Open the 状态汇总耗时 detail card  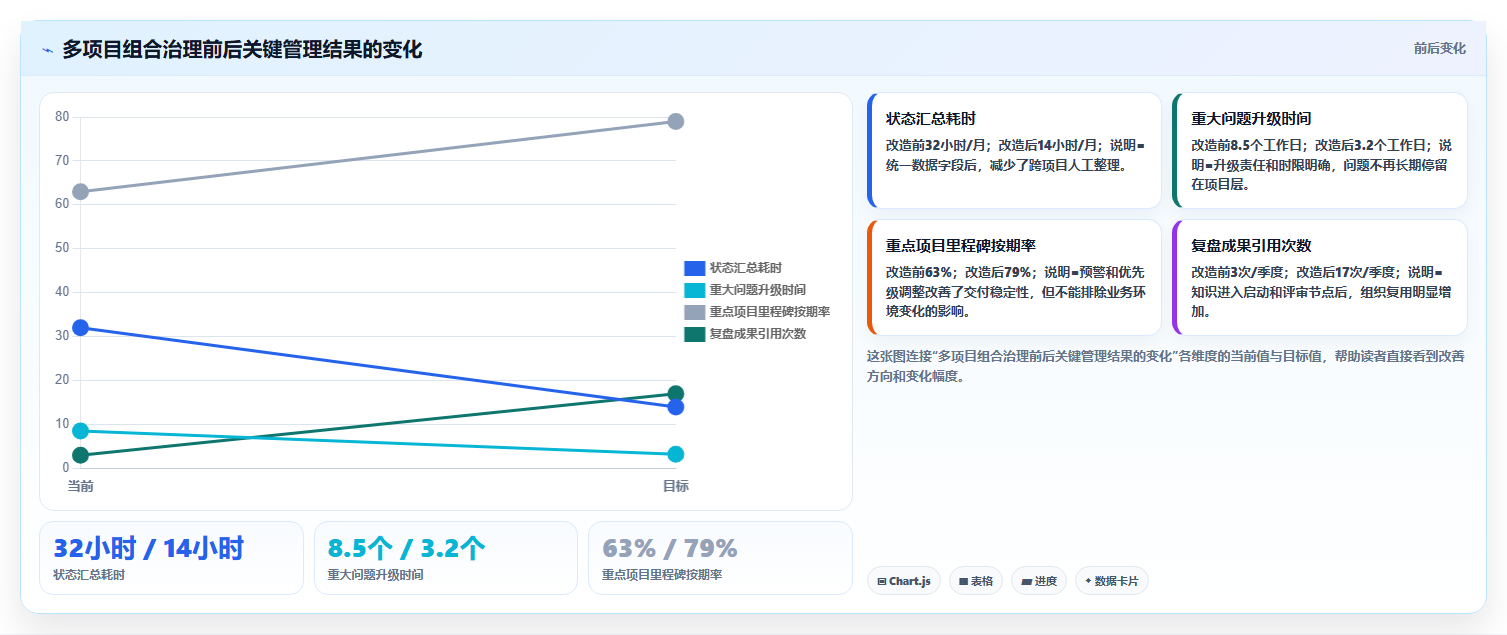pos(1014,150)
